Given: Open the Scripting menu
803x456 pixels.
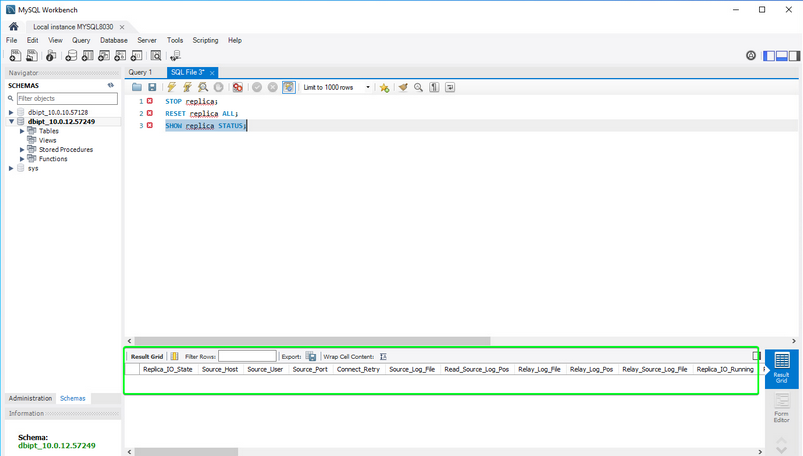Looking at the screenshot, I should pyautogui.click(x=205, y=40).
